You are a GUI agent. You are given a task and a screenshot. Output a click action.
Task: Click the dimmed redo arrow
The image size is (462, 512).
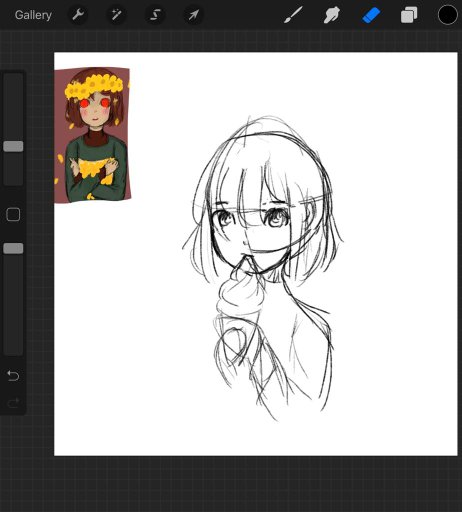coord(13,403)
